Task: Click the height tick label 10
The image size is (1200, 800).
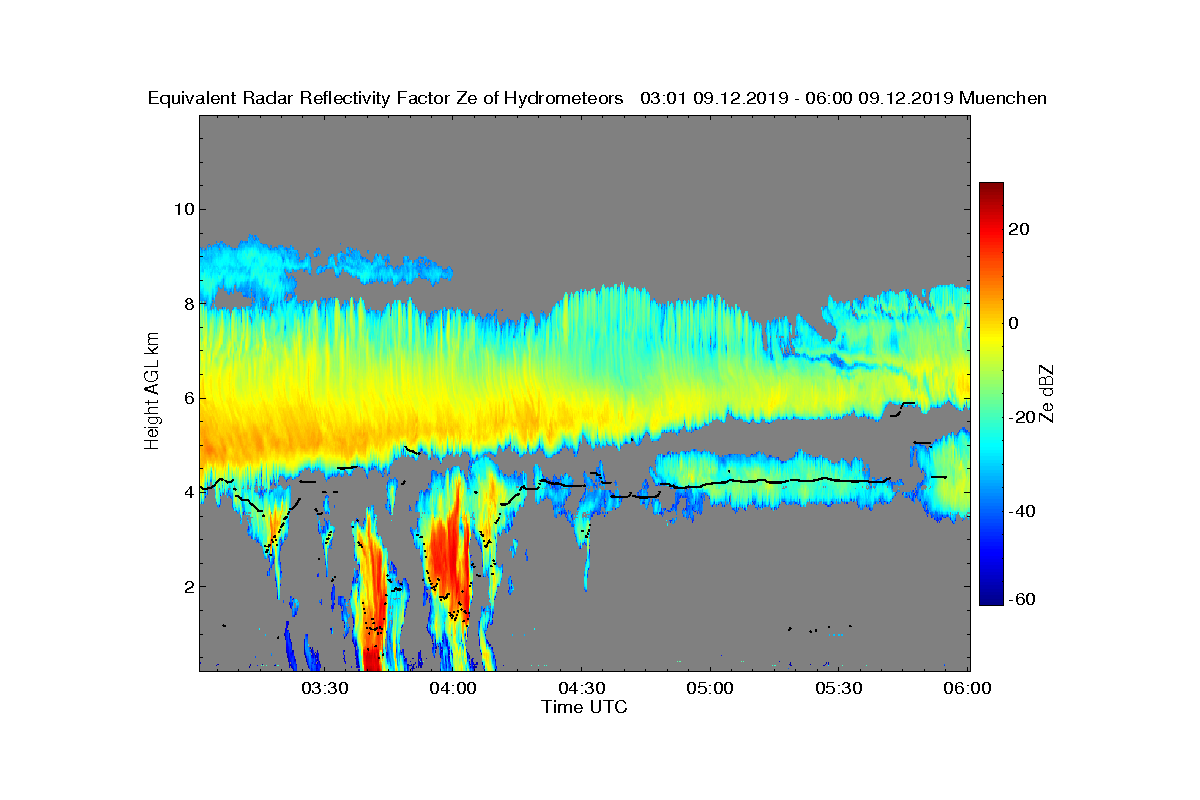Action: coord(183,209)
